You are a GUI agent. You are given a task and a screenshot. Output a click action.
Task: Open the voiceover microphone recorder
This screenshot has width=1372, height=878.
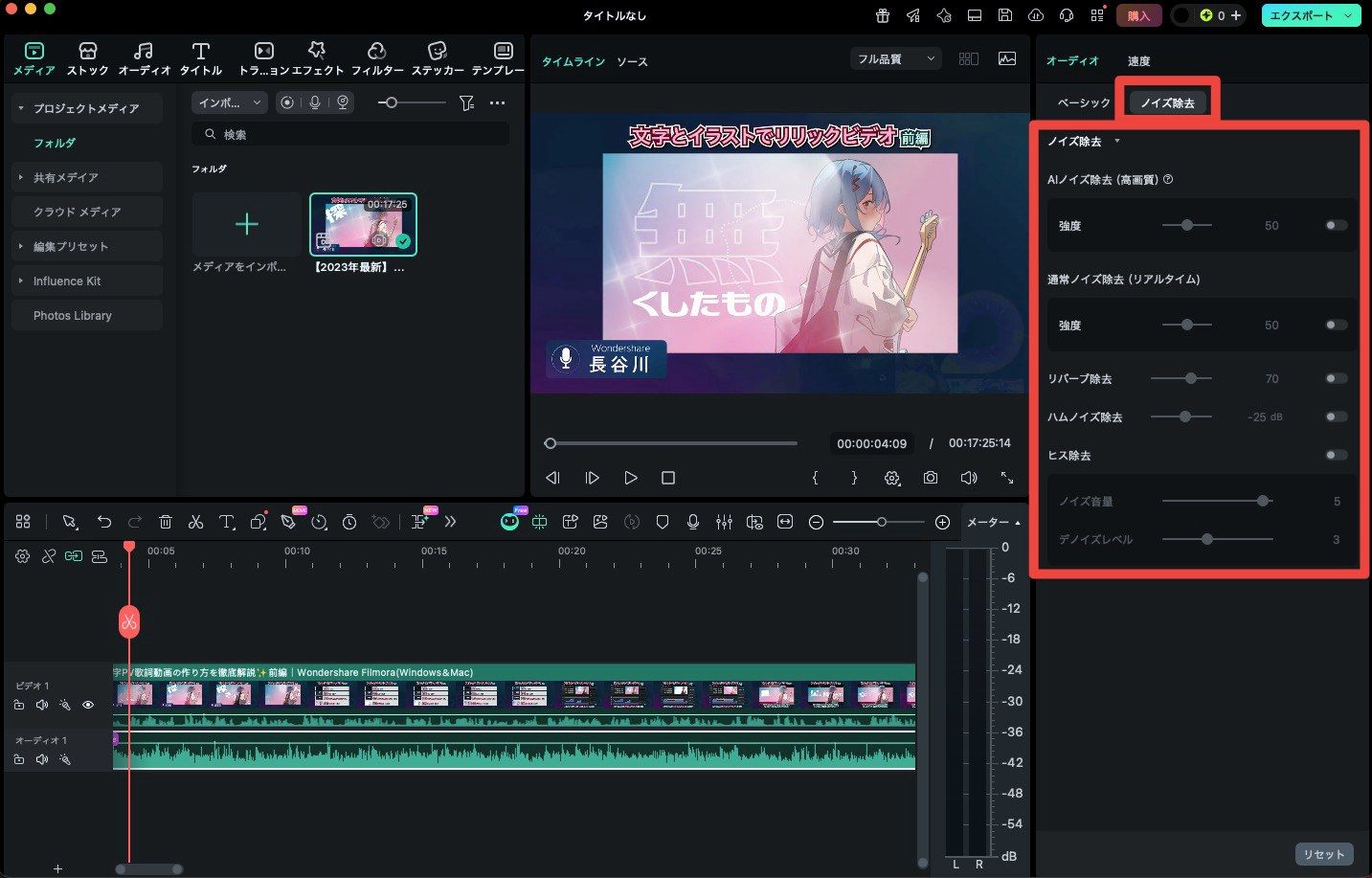click(x=693, y=522)
